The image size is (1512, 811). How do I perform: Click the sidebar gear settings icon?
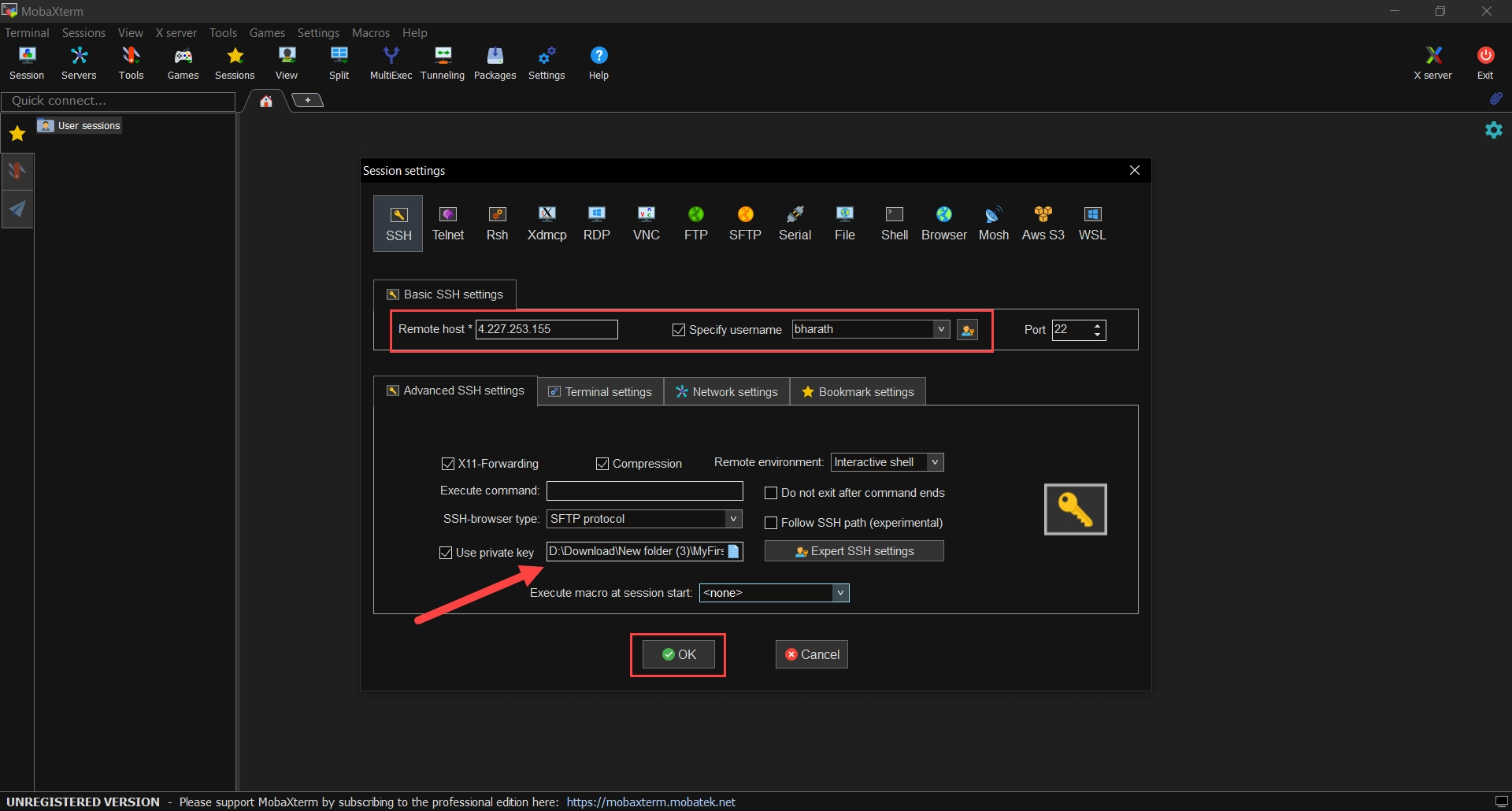point(1494,130)
